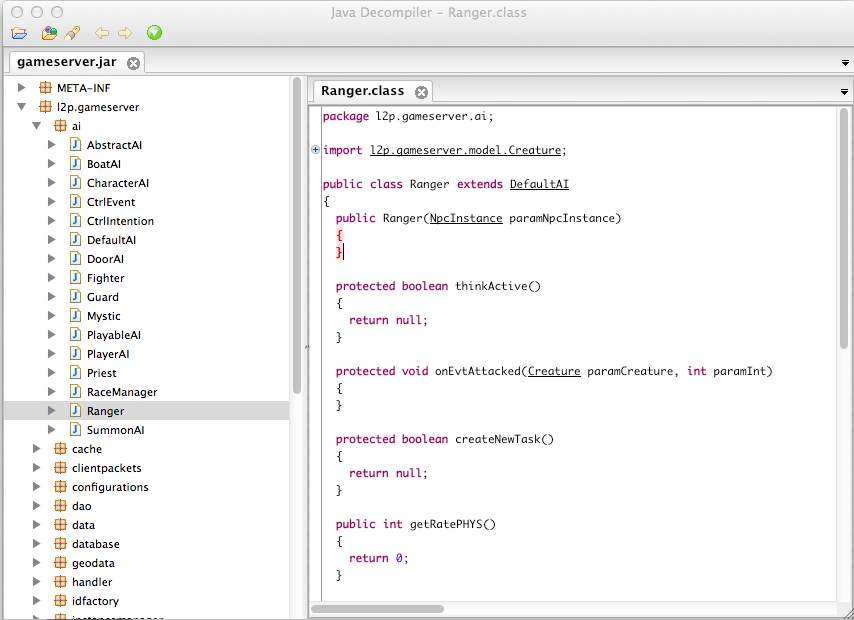Expand the handler package node

[x=36, y=582]
